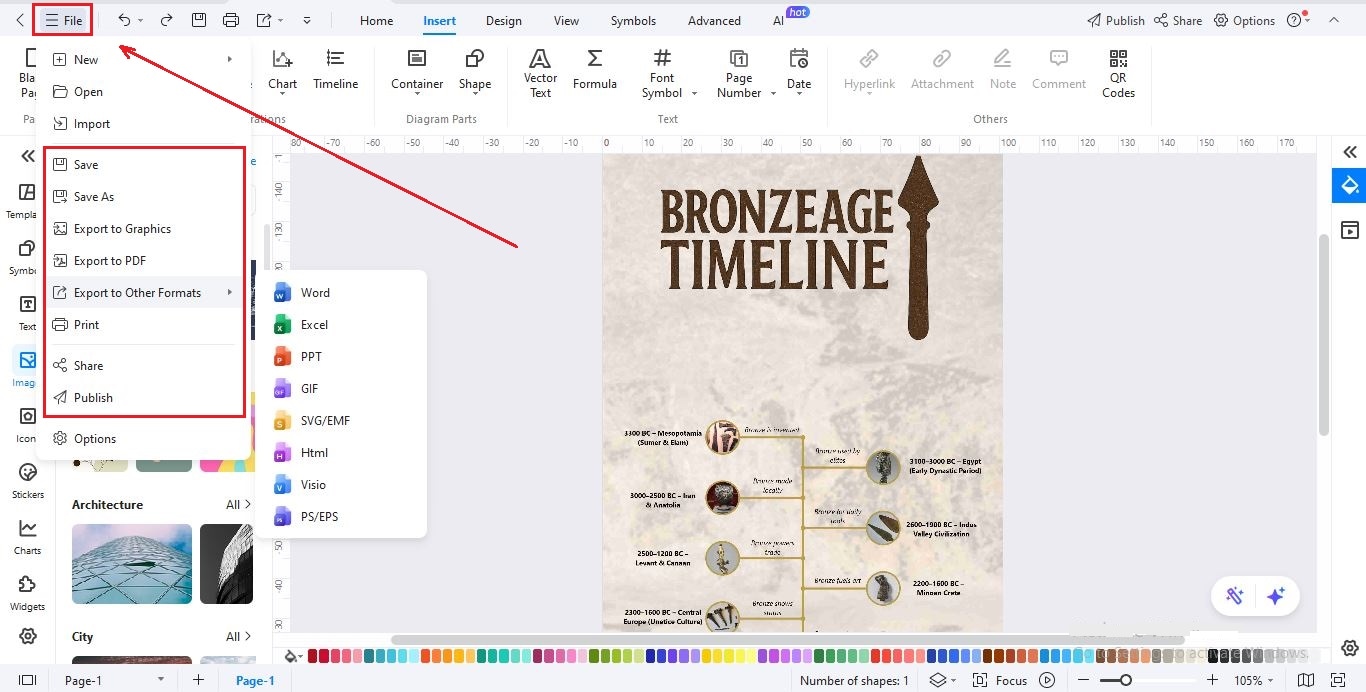1366x692 pixels.
Task: Insert a Timeline from the ribbon
Action: click(x=336, y=70)
